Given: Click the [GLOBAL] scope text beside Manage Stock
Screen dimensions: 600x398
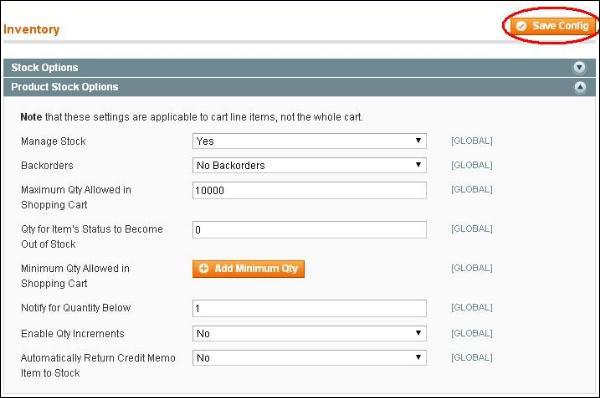Looking at the screenshot, I should coord(471,141).
